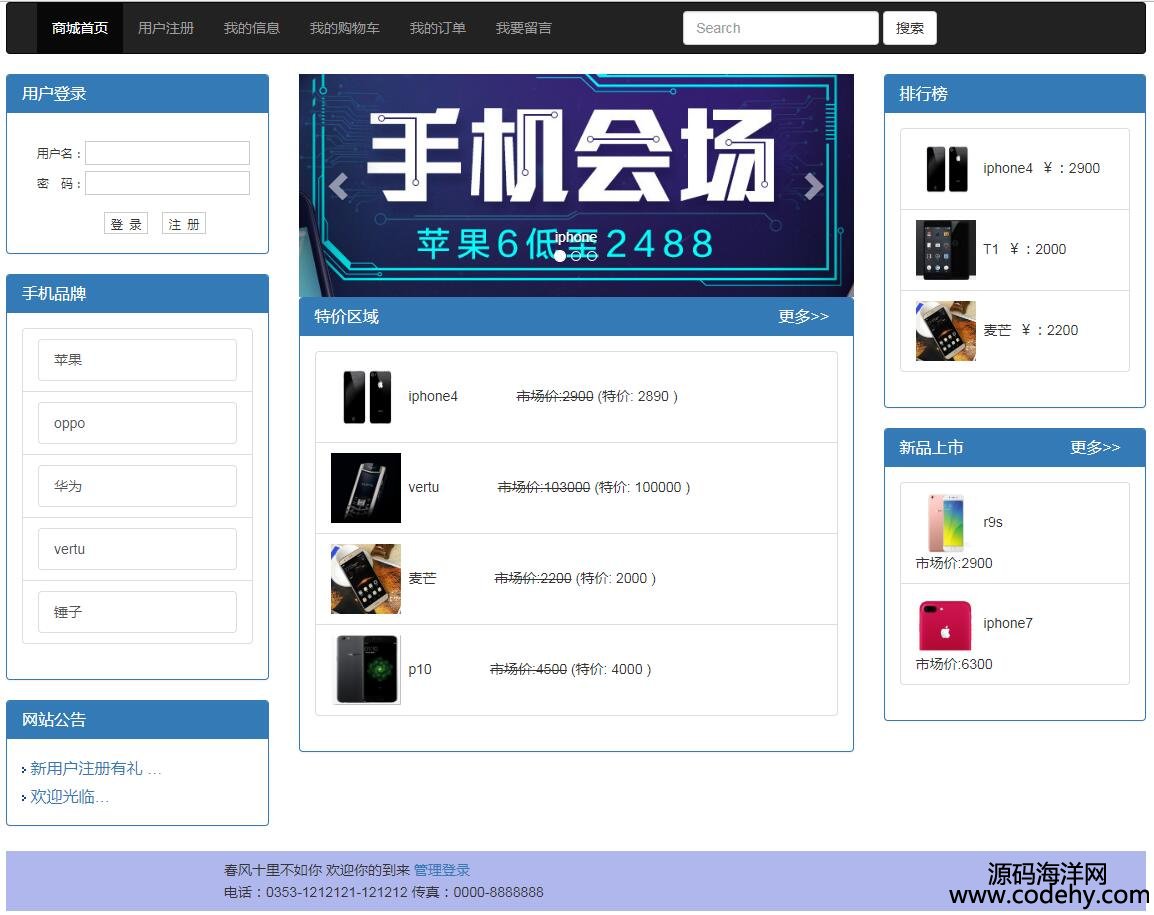Open p10 phone thumbnail
This screenshot has width=1154, height=915.
366,670
